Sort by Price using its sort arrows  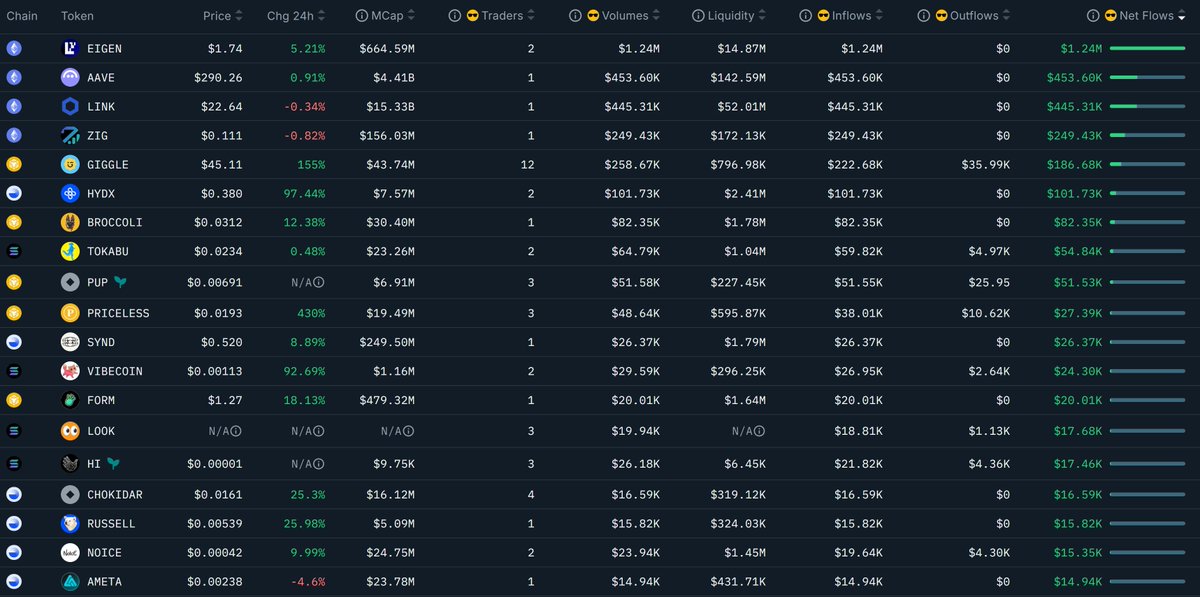pyautogui.click(x=239, y=16)
